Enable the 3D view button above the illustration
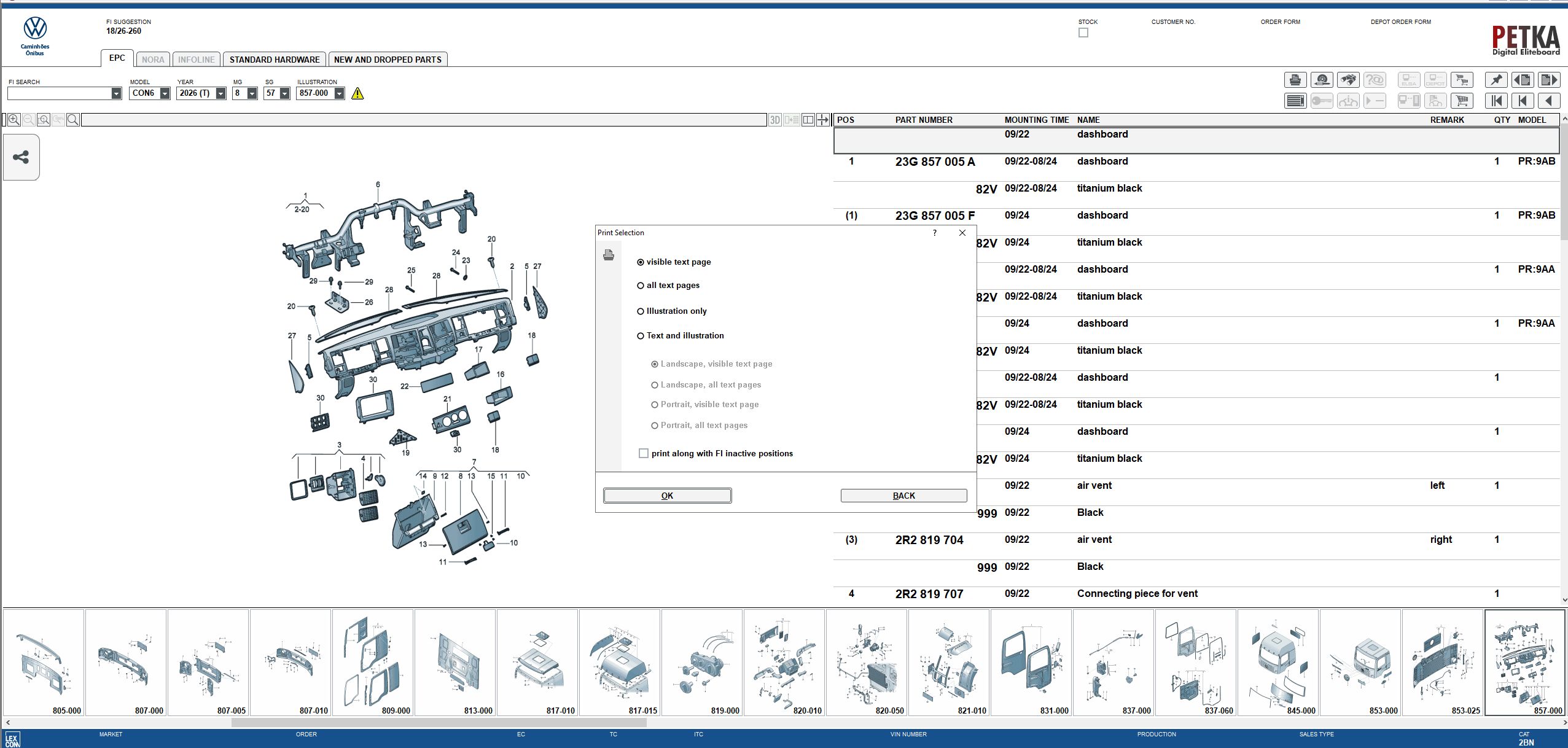Viewport: 1568px width, 748px height. coord(774,119)
